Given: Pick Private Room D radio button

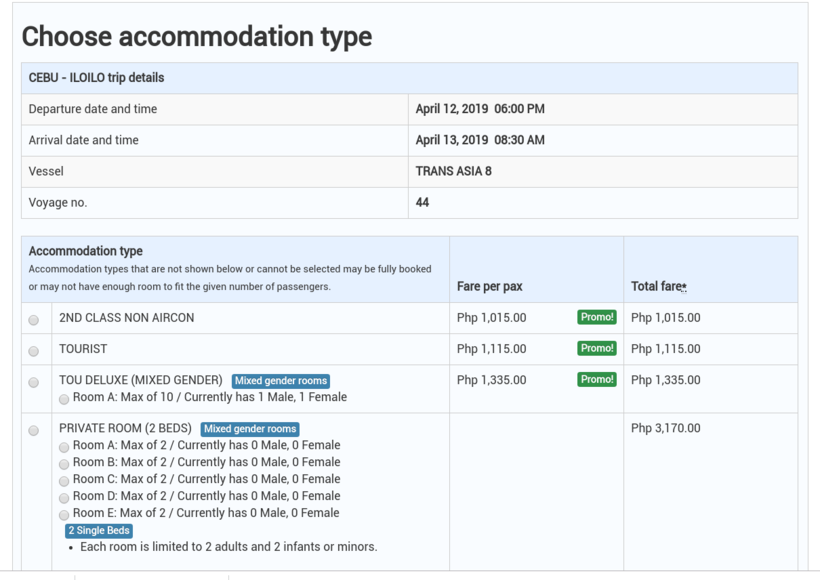Looking at the screenshot, I should pyautogui.click(x=64, y=497).
